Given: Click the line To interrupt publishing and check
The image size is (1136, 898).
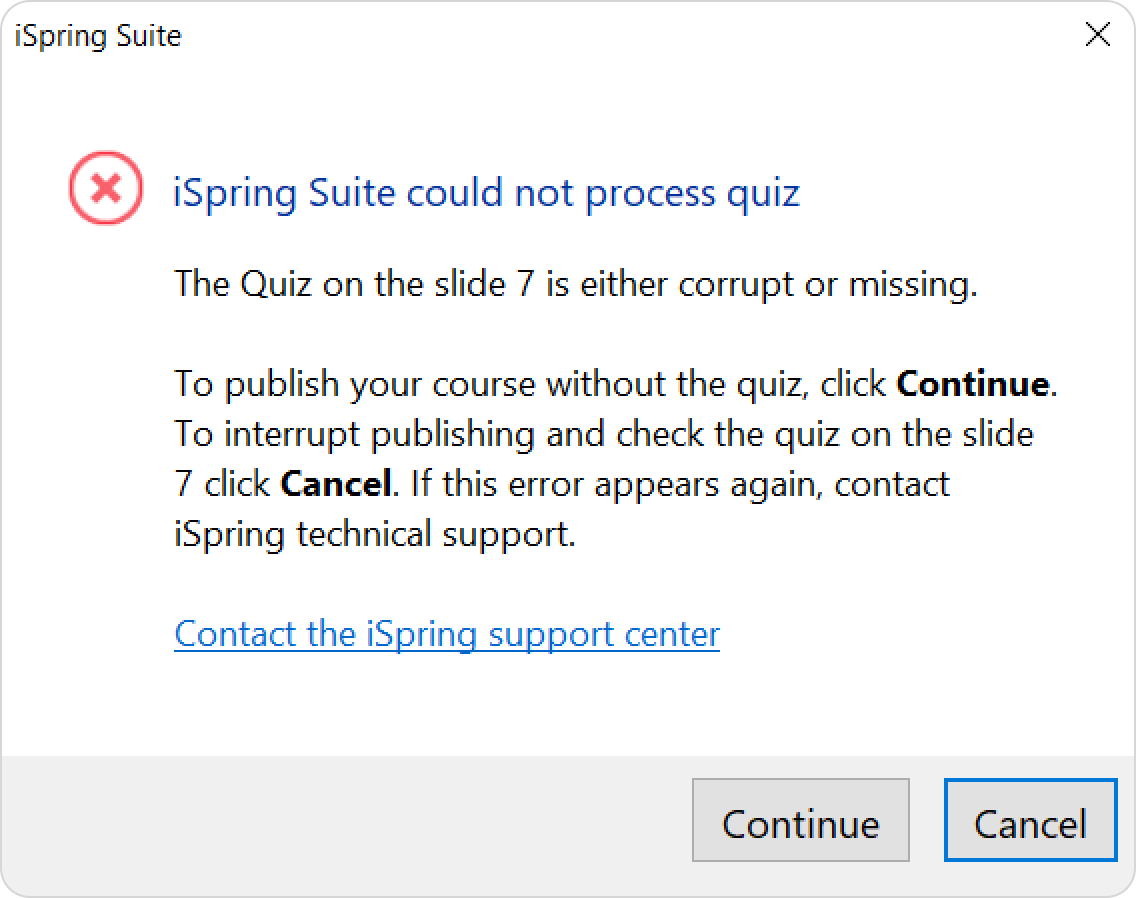Looking at the screenshot, I should point(604,434).
